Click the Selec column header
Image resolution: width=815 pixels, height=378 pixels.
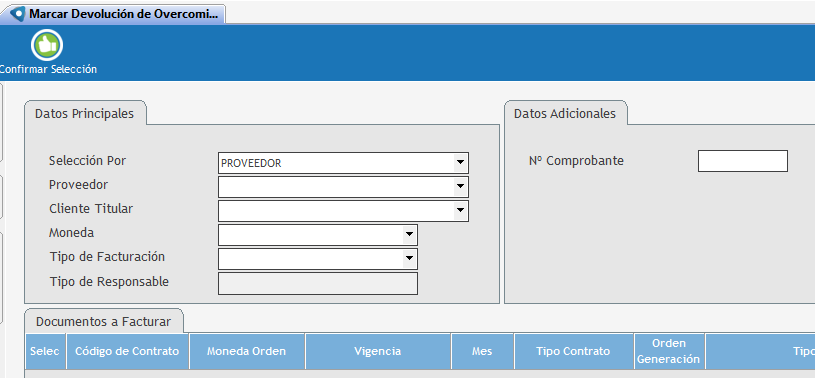point(45,351)
